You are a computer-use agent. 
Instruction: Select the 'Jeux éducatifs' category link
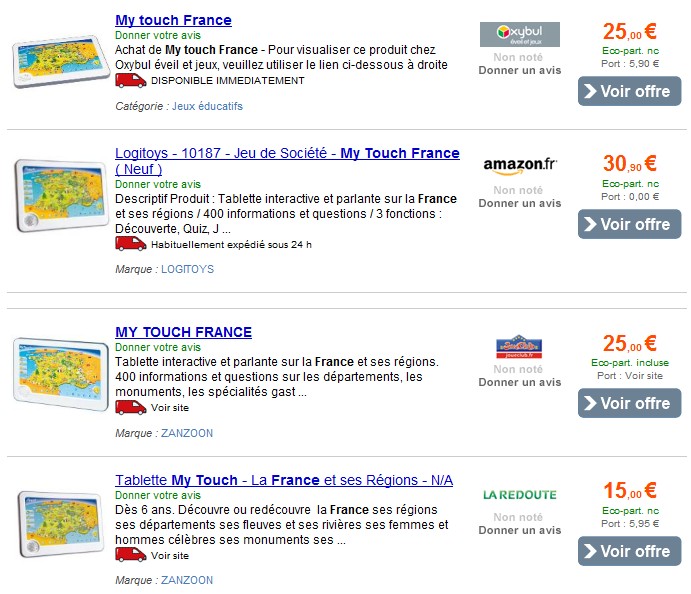point(207,106)
